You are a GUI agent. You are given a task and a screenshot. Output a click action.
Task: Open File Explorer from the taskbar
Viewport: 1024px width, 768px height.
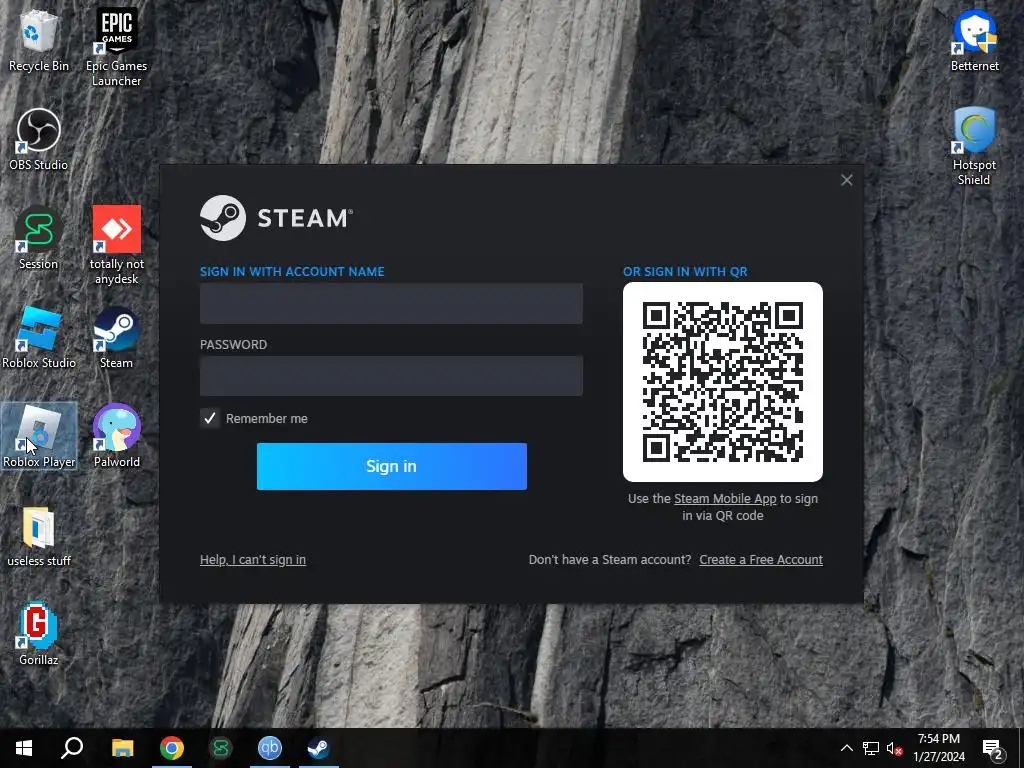click(x=122, y=748)
